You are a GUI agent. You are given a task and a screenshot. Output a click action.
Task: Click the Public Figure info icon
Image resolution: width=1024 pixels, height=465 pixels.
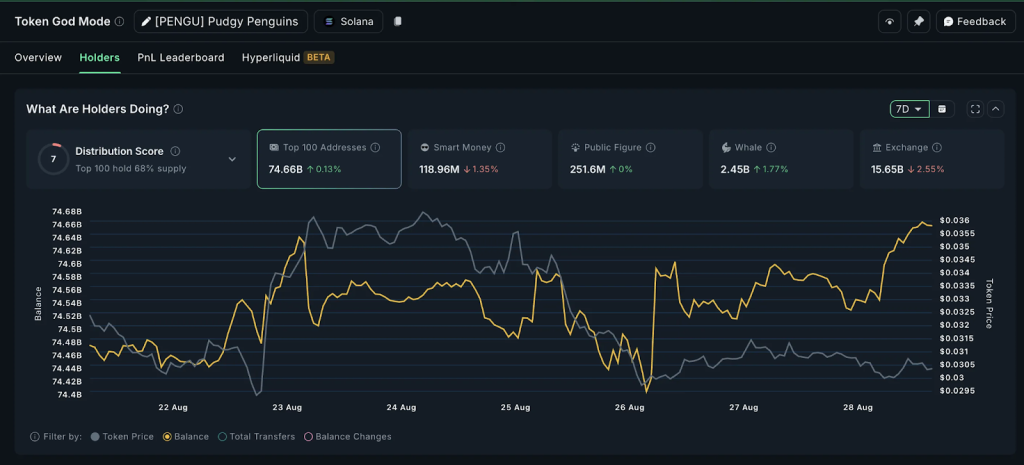(x=650, y=148)
